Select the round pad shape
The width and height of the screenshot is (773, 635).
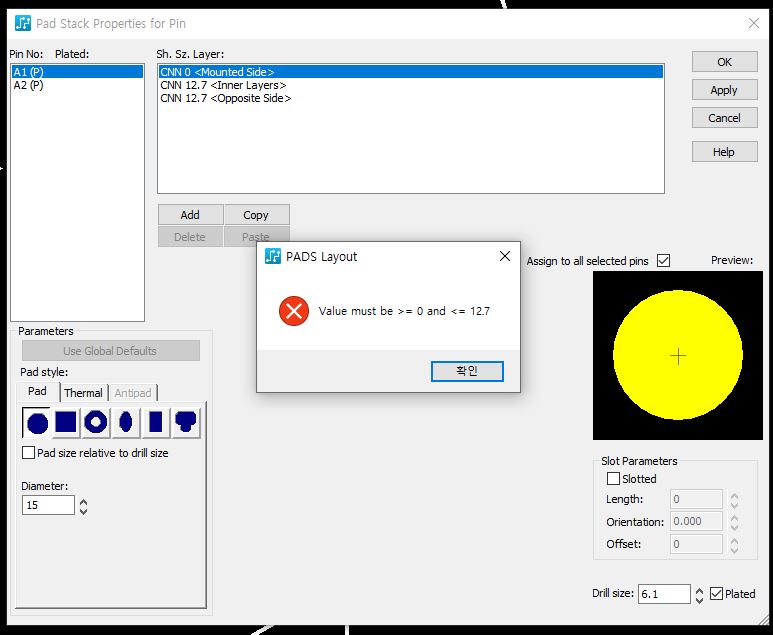(37, 423)
